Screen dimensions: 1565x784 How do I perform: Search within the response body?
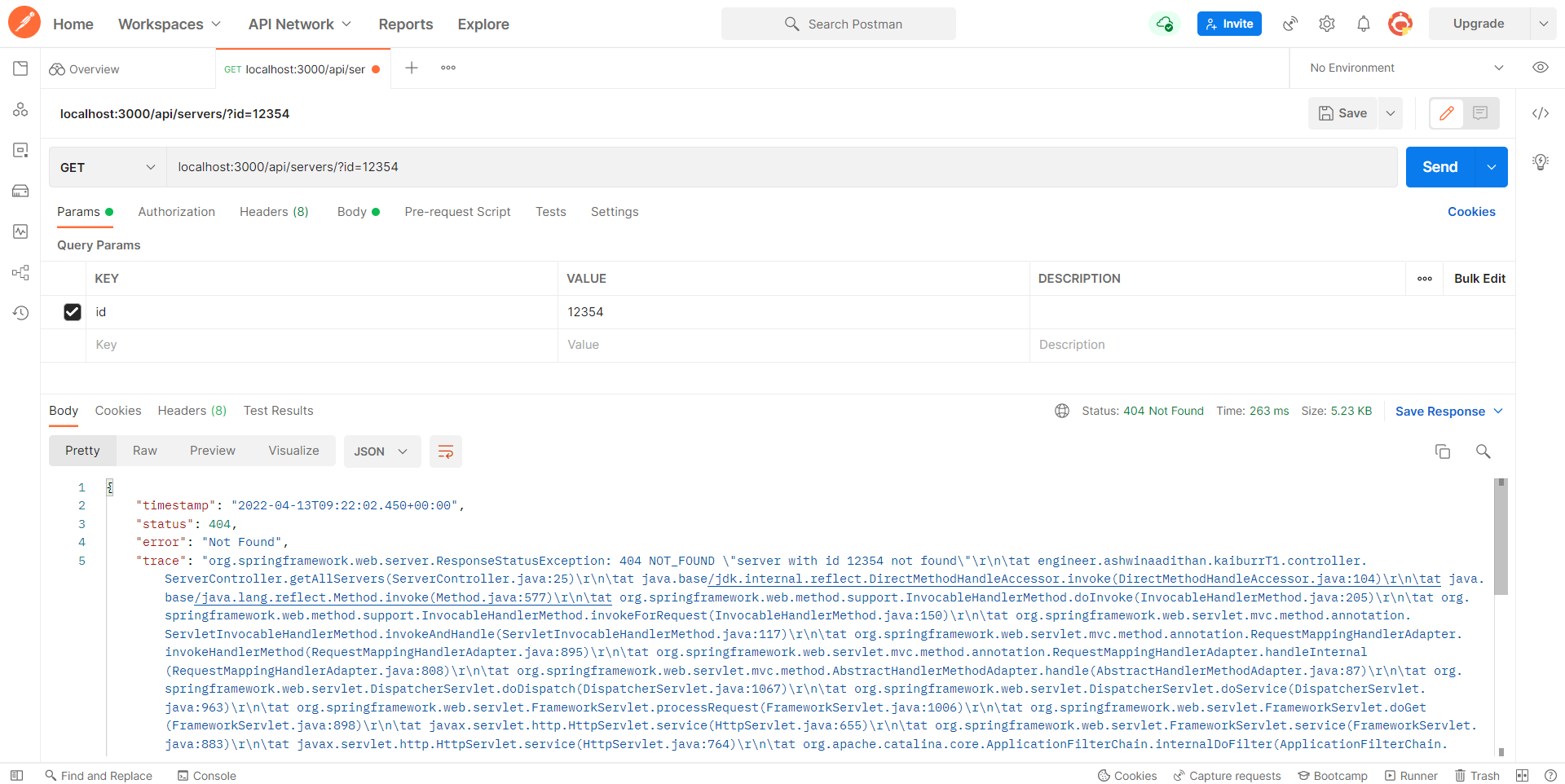tap(1483, 451)
